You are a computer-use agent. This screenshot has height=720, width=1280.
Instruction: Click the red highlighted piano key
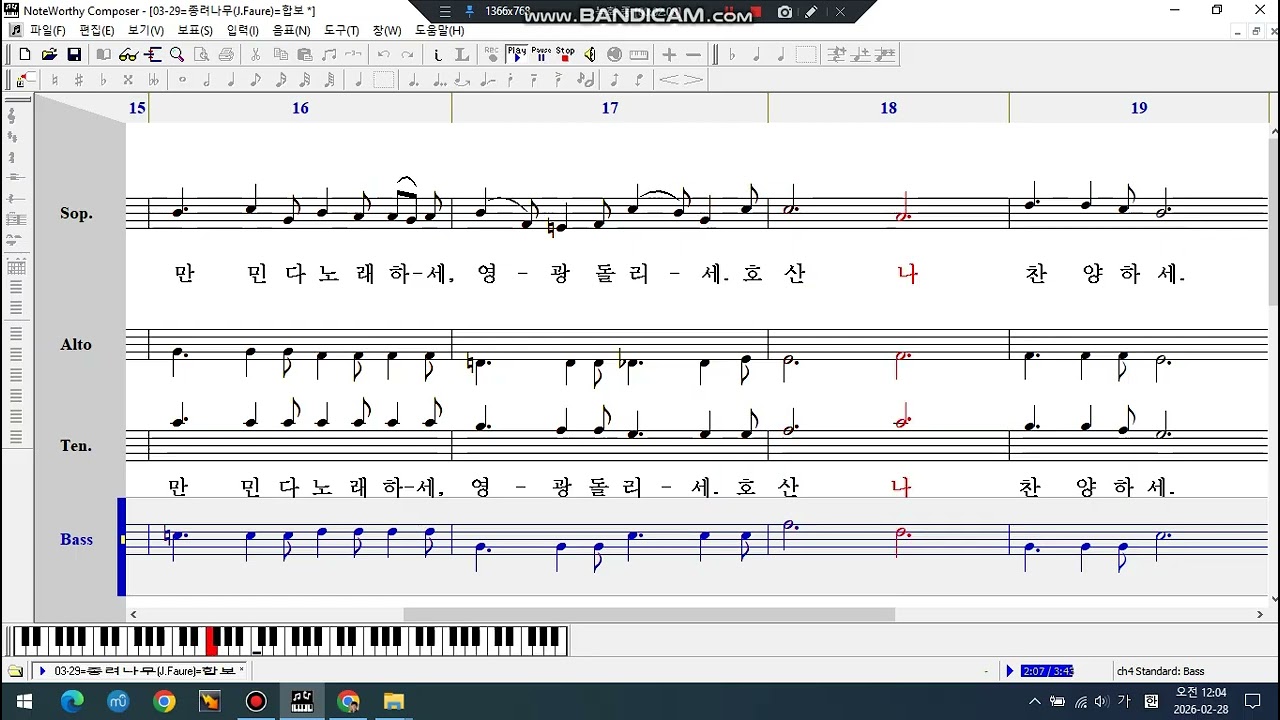[x=211, y=640]
